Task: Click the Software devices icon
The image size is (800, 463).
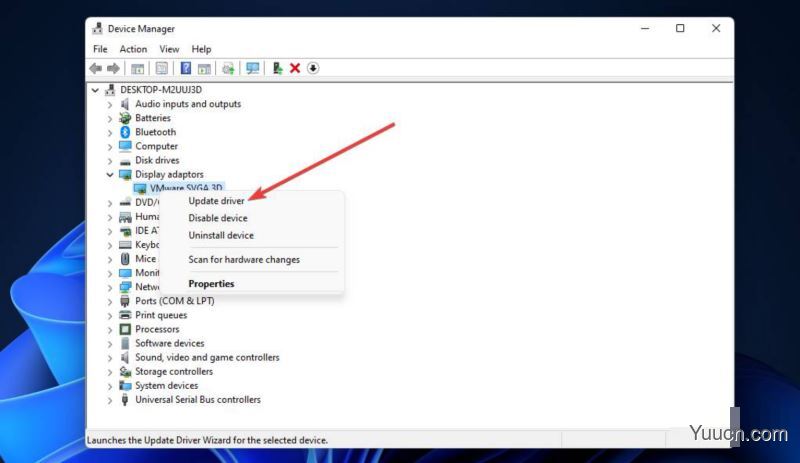Action: [125, 344]
